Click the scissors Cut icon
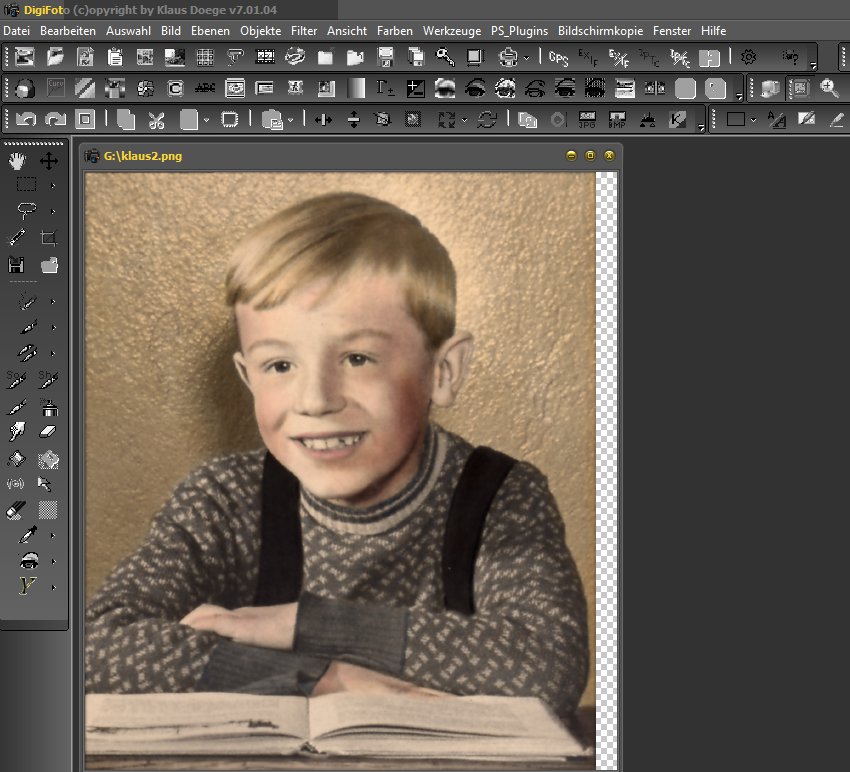This screenshot has height=772, width=850. pos(156,120)
